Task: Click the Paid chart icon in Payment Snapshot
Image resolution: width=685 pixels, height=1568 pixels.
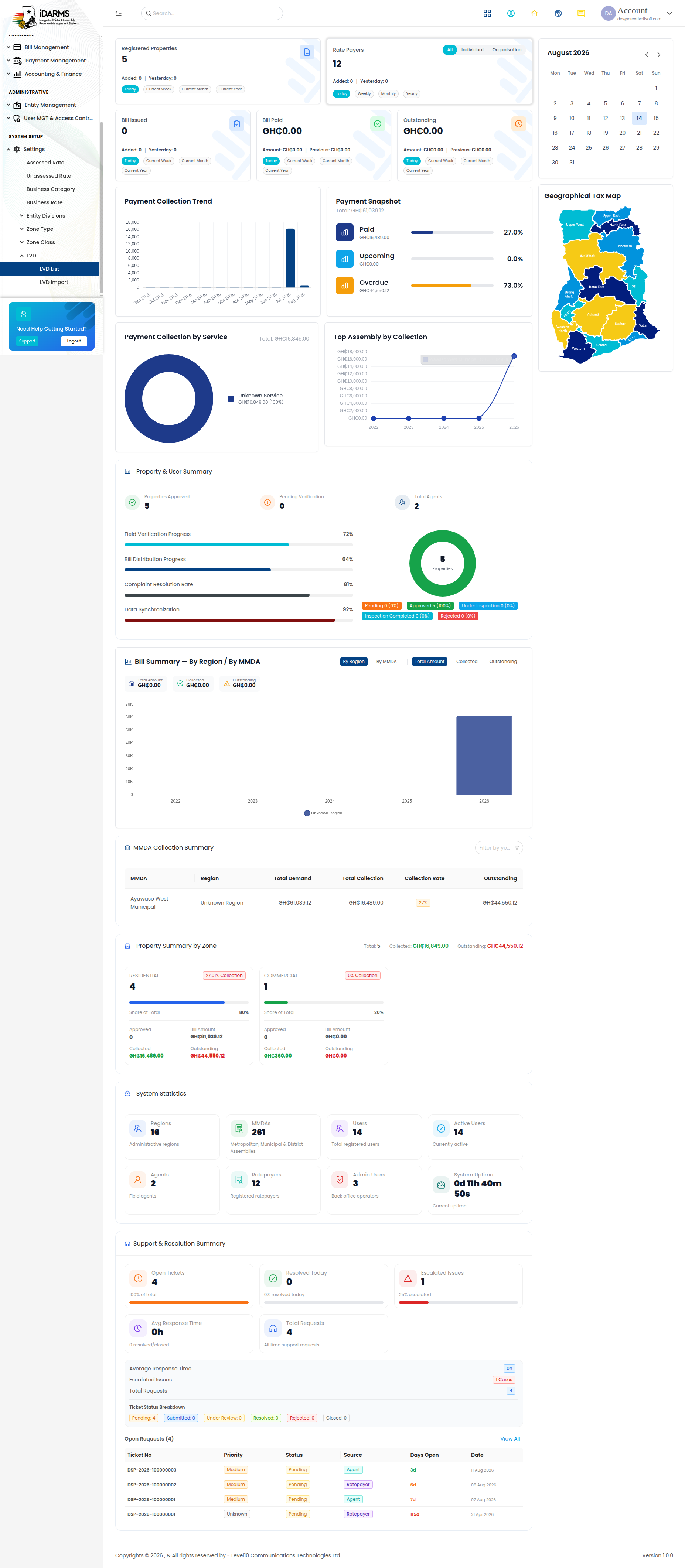Action: coord(345,232)
